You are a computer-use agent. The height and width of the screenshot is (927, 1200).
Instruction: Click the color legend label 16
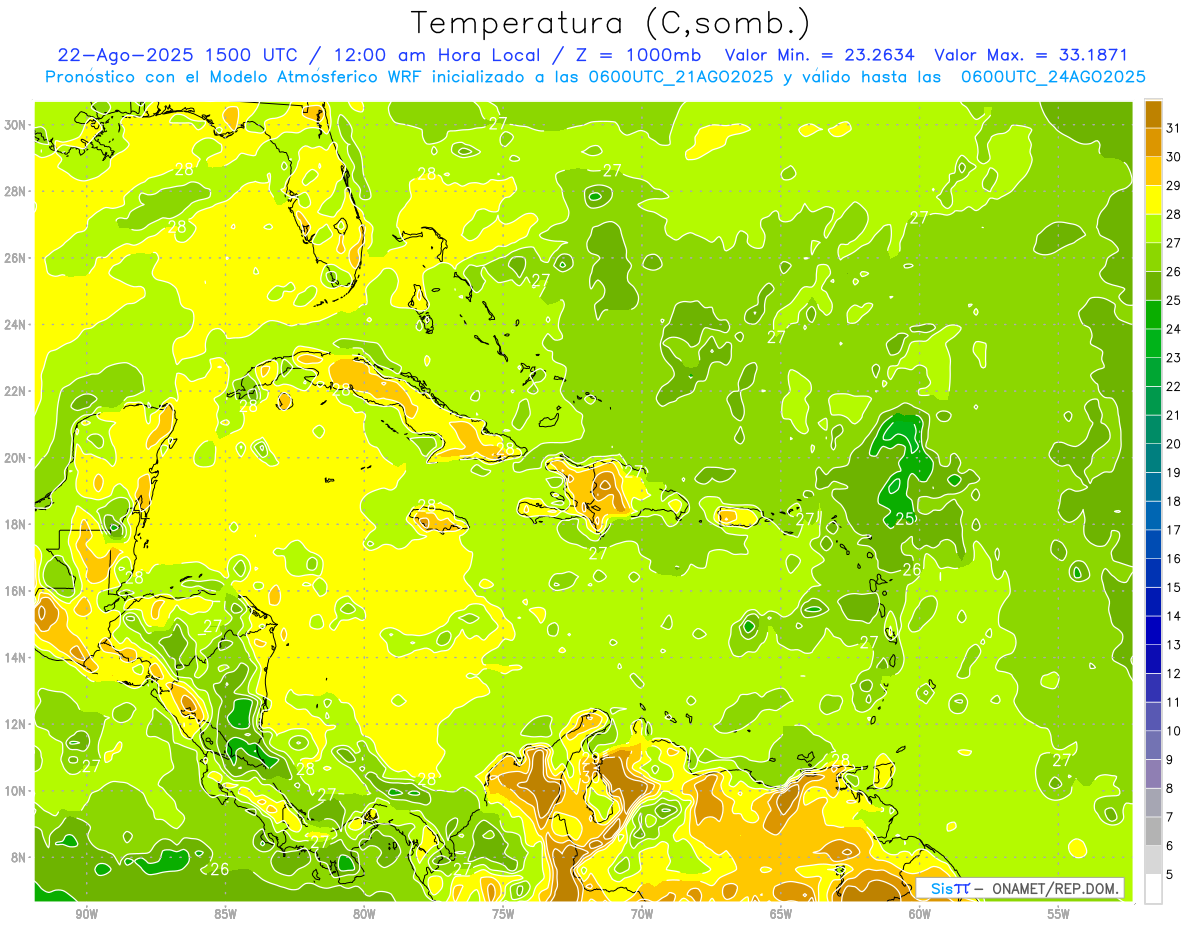pos(1173,558)
